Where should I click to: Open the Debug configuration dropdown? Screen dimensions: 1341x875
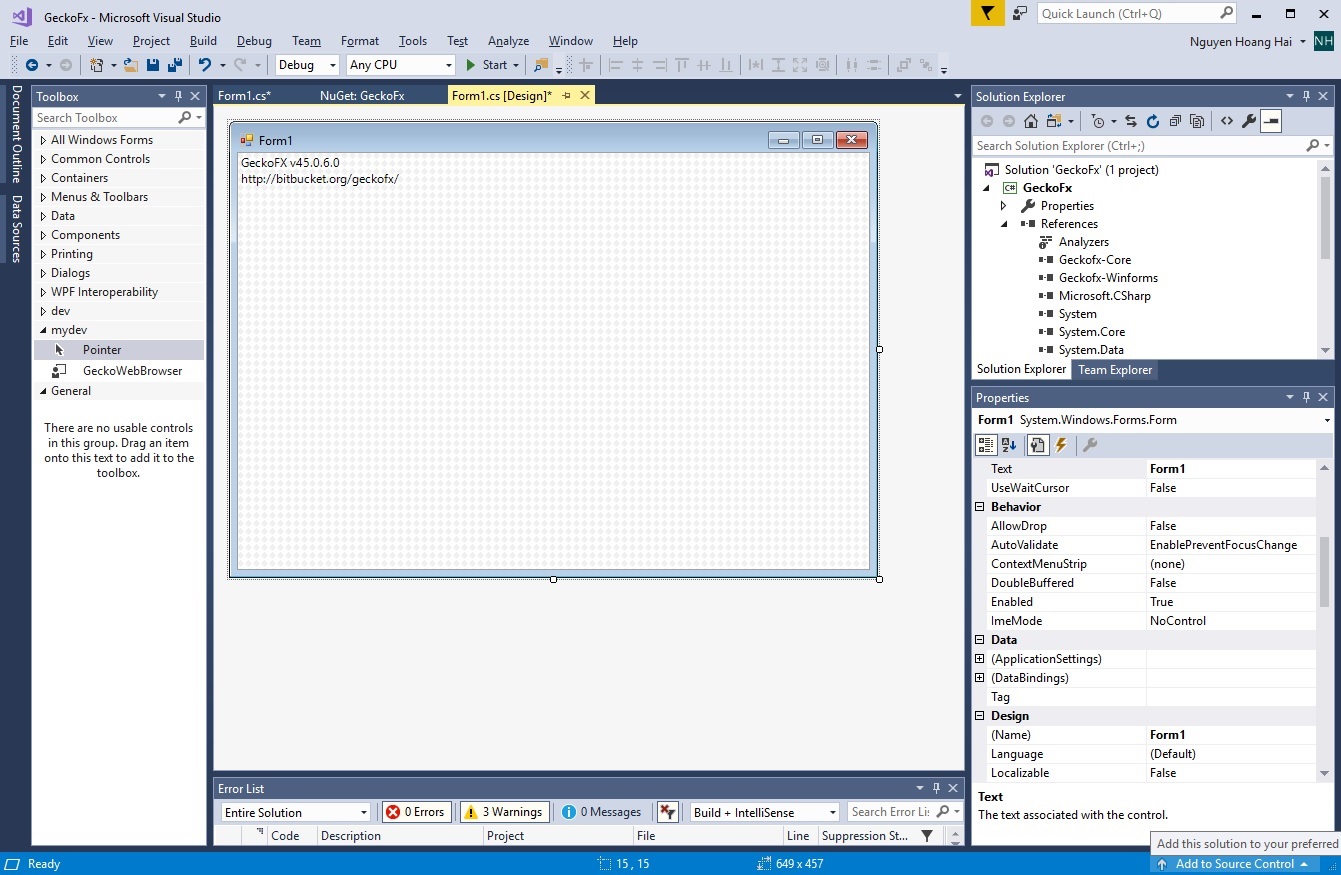308,65
